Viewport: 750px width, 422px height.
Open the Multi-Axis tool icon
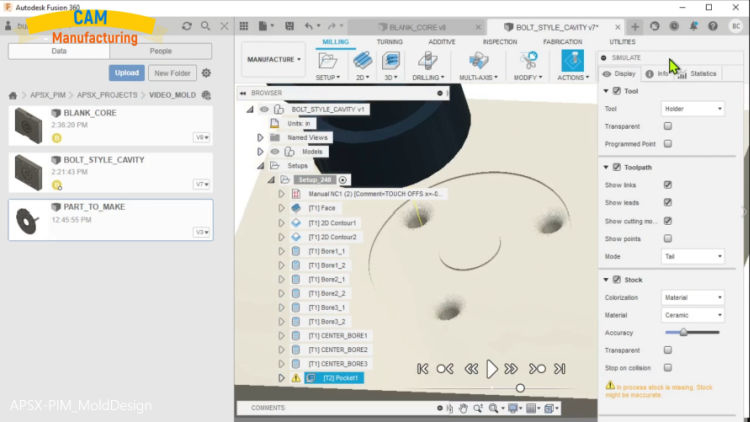[x=478, y=61]
